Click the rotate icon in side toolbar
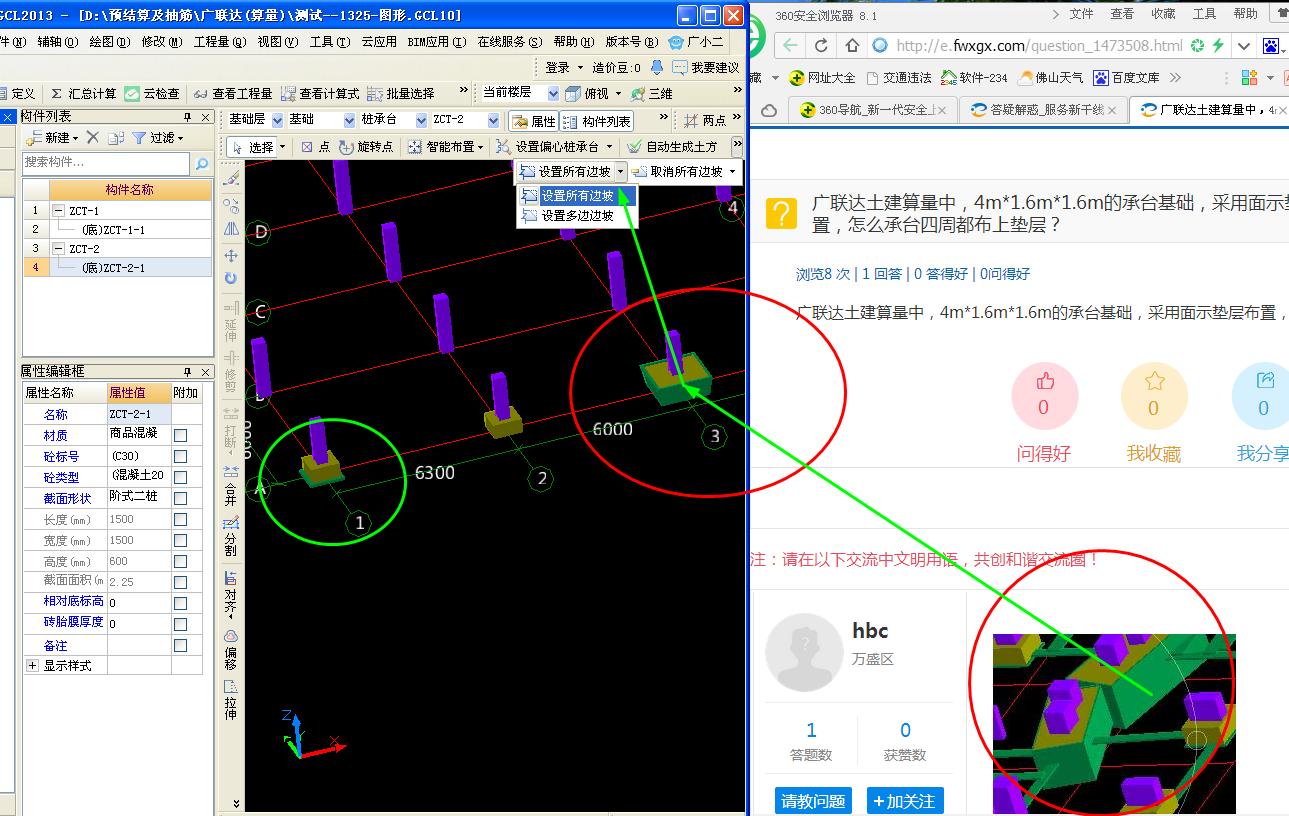Viewport: 1289px width, 816px height. tap(231, 279)
